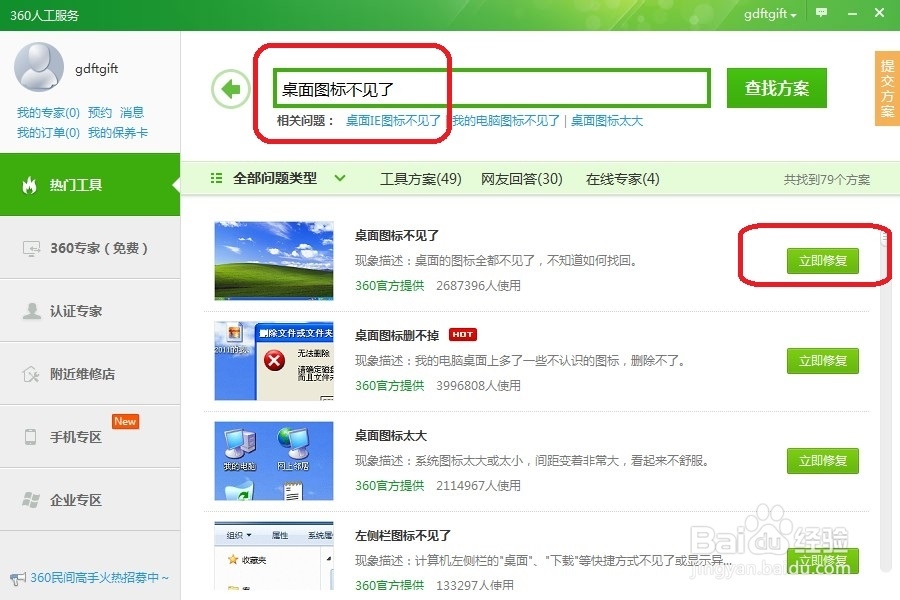The width and height of the screenshot is (900, 600).
Task: Click the 360民间高手火热招募中 link
Action: tap(99, 578)
